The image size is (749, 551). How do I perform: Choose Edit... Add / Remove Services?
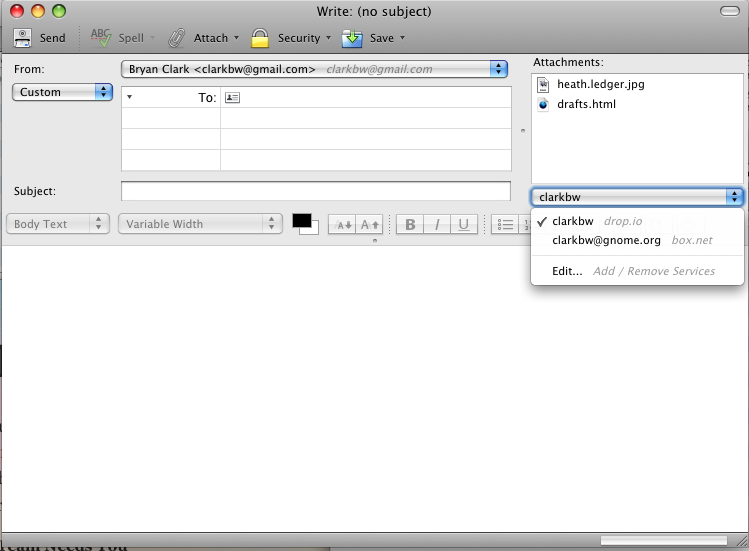(x=637, y=271)
